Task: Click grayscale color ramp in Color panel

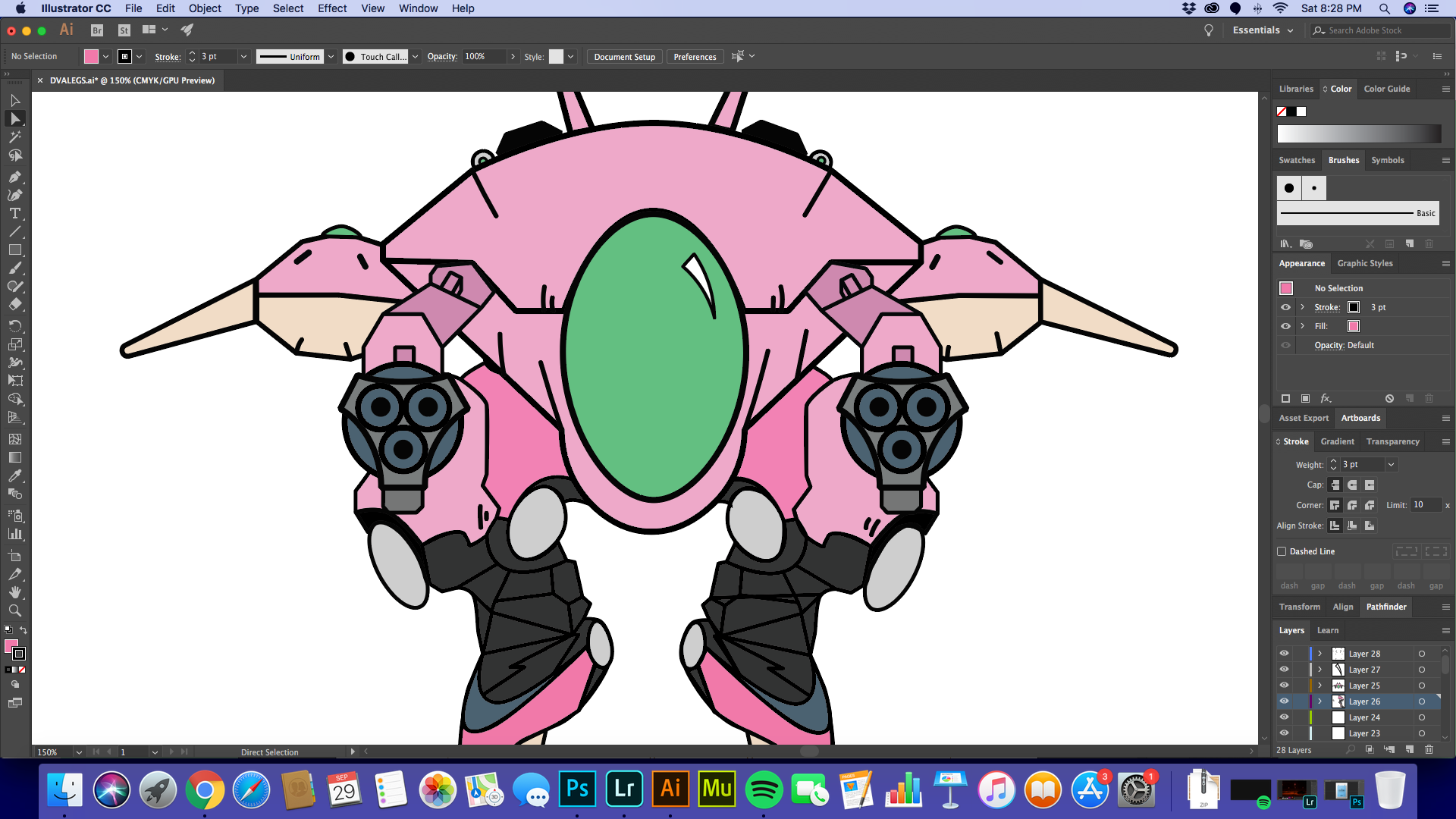Action: tap(1359, 134)
